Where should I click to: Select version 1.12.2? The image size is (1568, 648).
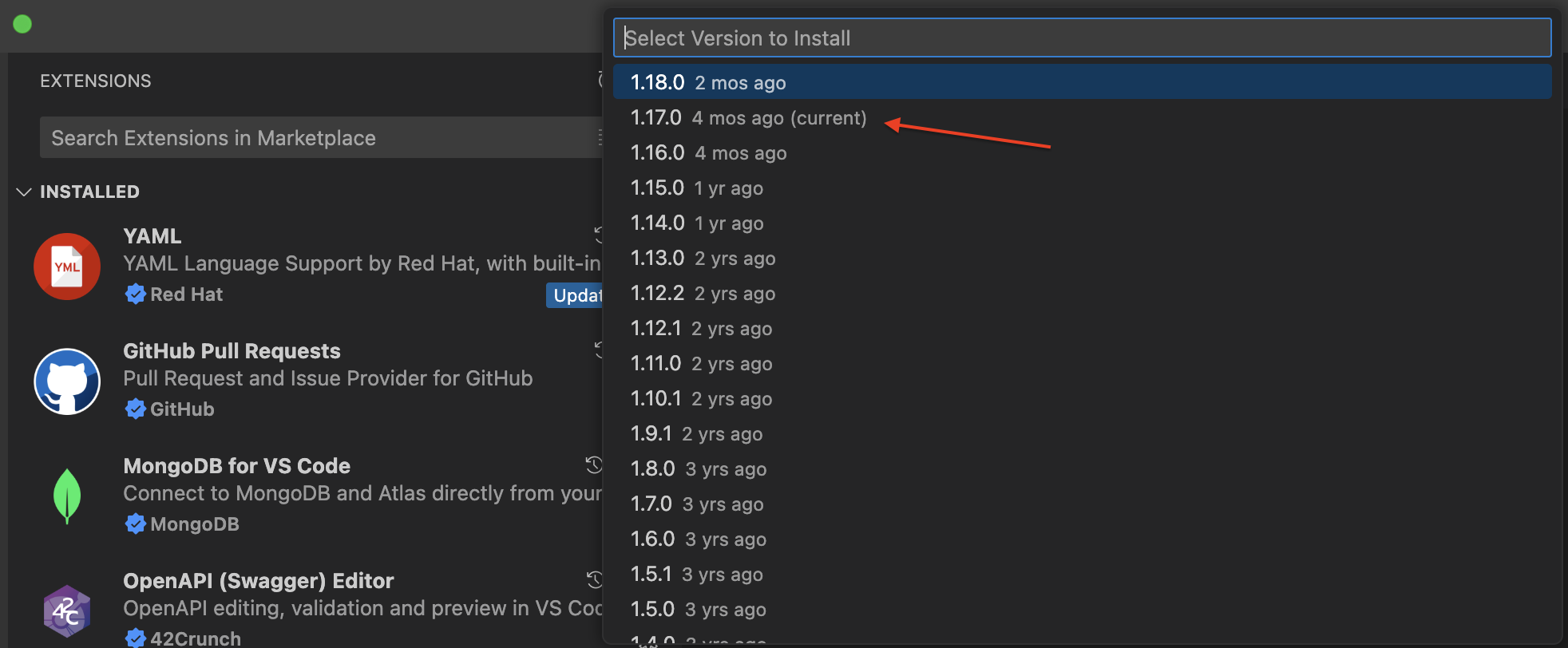click(x=1082, y=293)
